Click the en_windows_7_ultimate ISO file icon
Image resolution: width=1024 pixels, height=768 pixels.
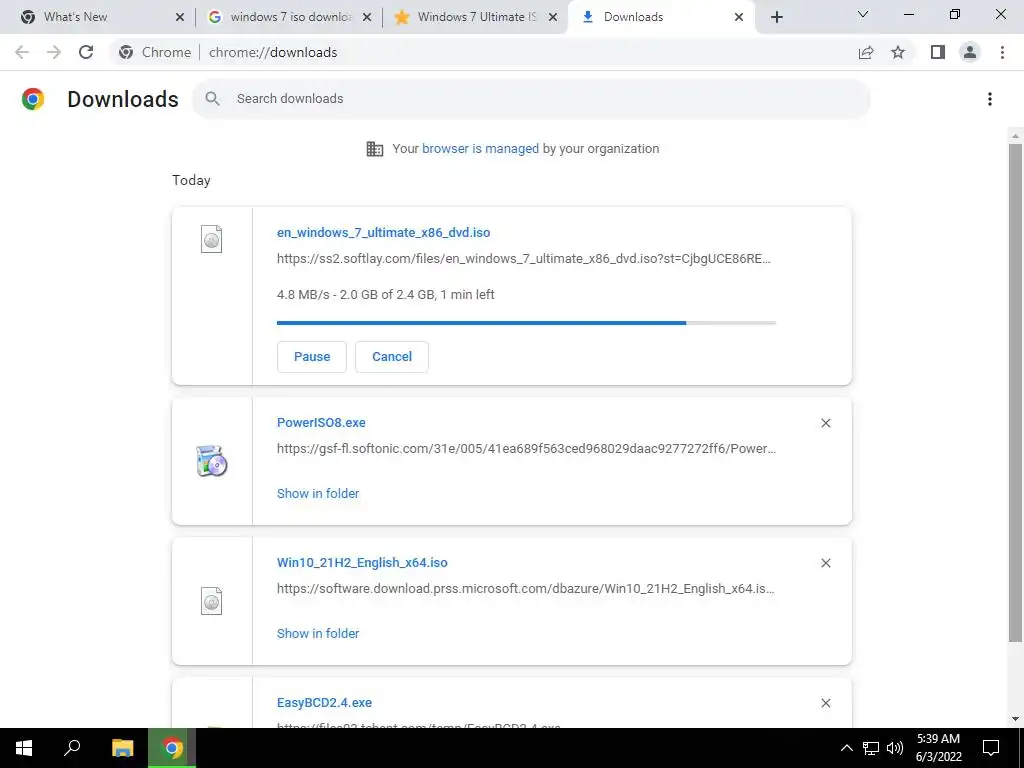click(212, 239)
